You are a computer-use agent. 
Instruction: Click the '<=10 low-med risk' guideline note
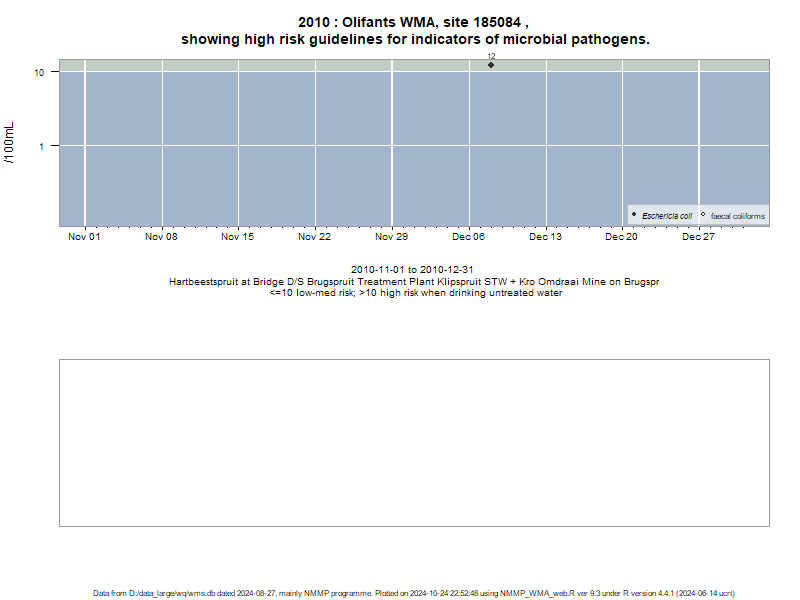(x=416, y=293)
